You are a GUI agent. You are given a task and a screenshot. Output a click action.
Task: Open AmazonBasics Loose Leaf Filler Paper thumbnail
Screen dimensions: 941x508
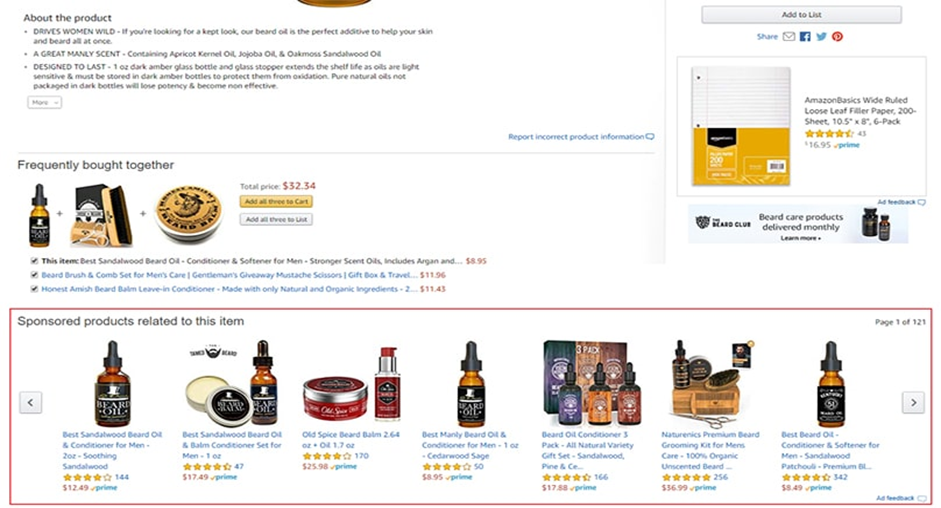(x=741, y=126)
